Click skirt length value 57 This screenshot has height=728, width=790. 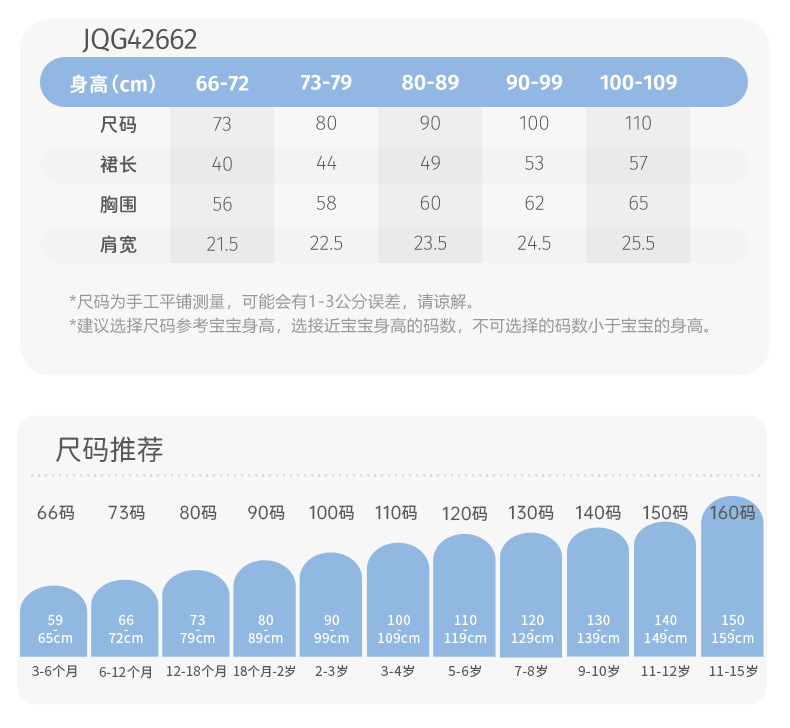coord(638,163)
